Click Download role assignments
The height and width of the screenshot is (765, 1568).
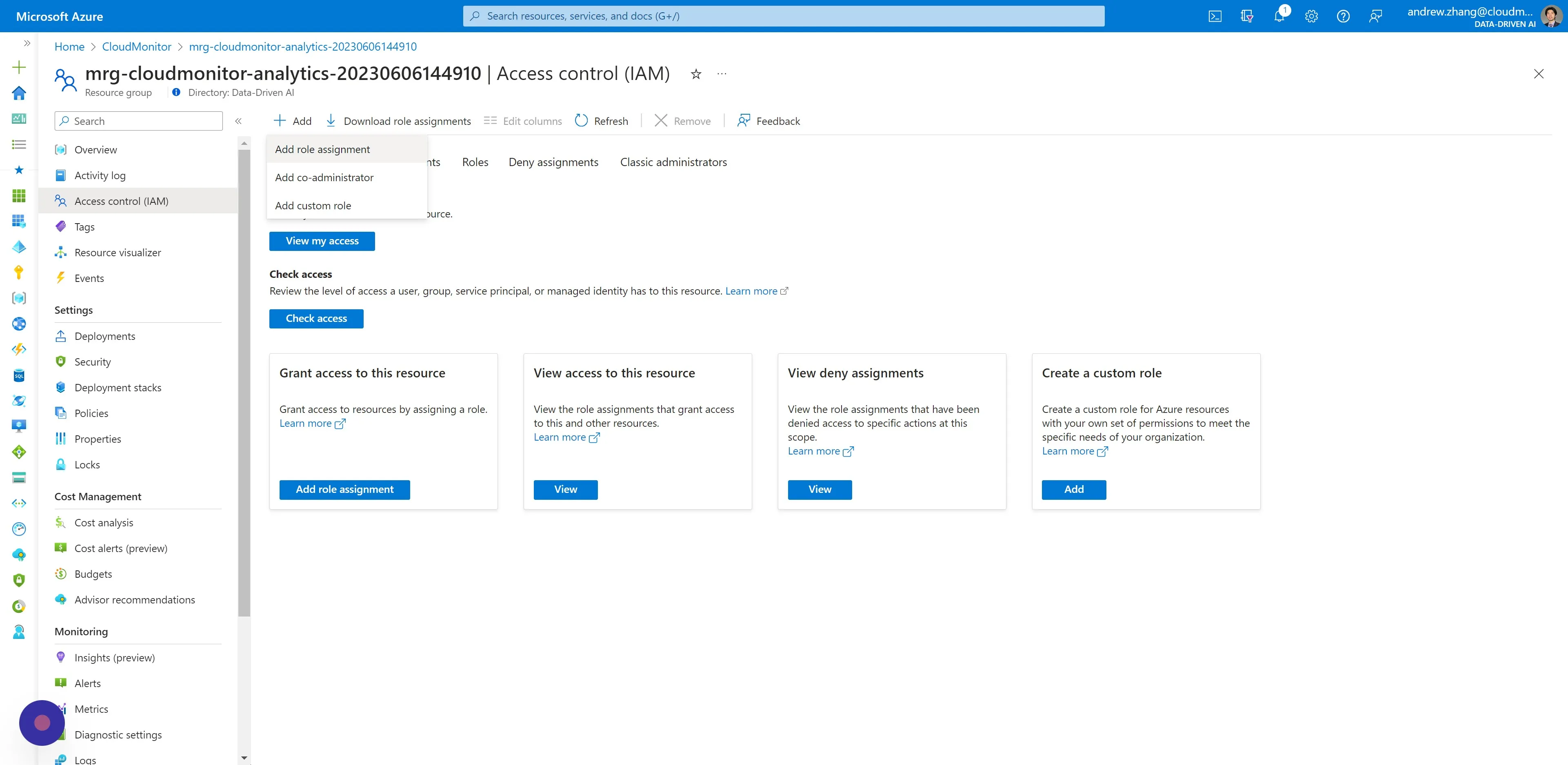click(398, 121)
